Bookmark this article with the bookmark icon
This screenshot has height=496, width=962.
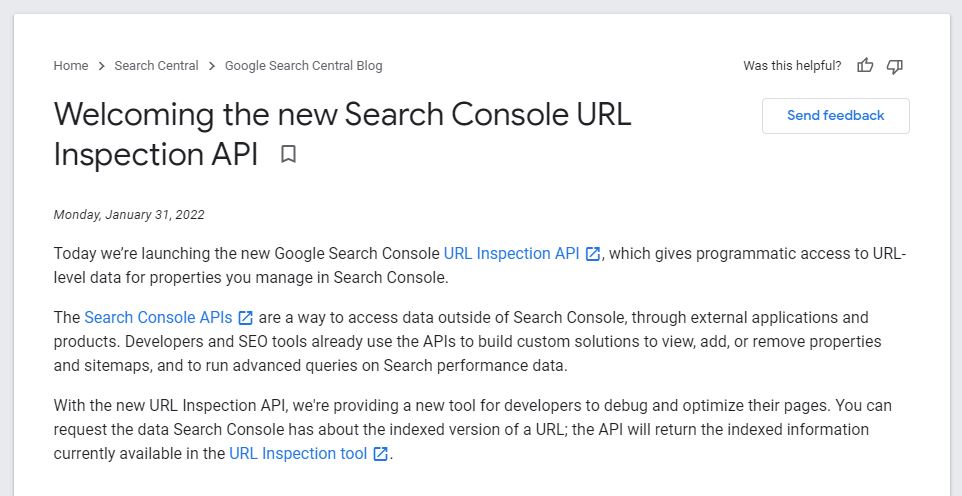(x=288, y=154)
